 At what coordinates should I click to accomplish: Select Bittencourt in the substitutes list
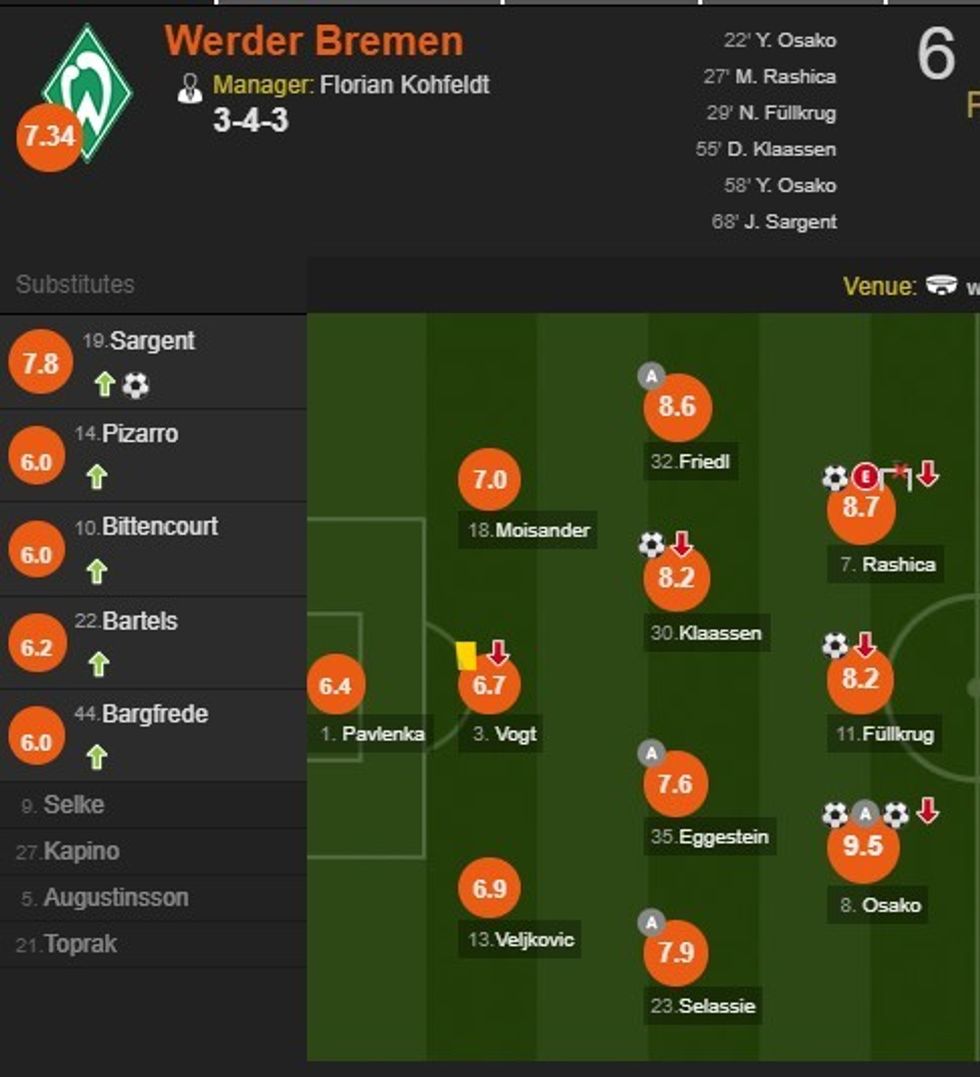point(159,527)
